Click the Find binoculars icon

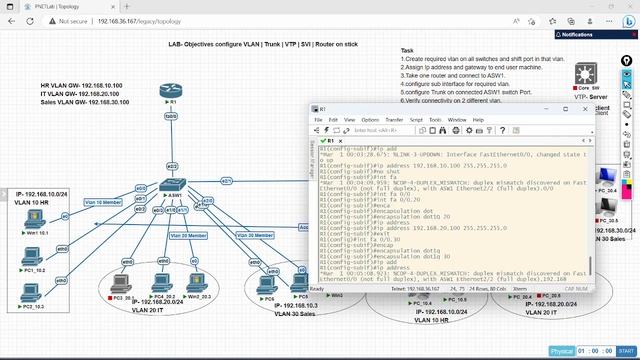click(442, 130)
